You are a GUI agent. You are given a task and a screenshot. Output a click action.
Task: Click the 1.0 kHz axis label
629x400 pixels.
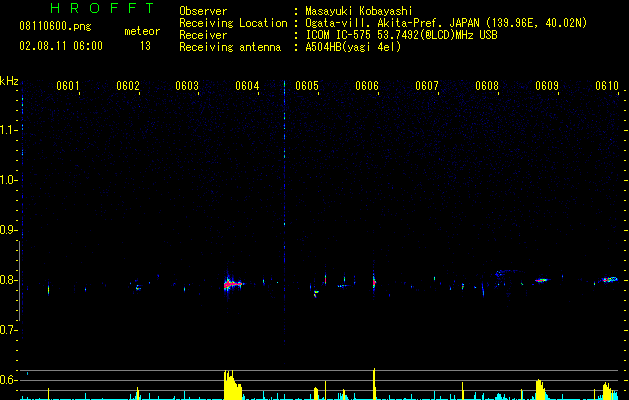pyautogui.click(x=9, y=180)
